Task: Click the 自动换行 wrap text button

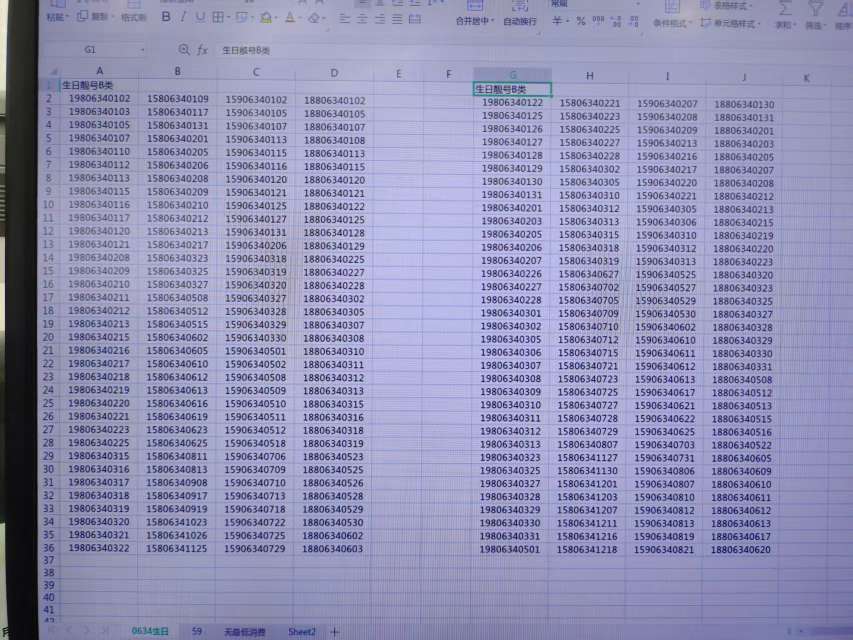Action: [519, 21]
